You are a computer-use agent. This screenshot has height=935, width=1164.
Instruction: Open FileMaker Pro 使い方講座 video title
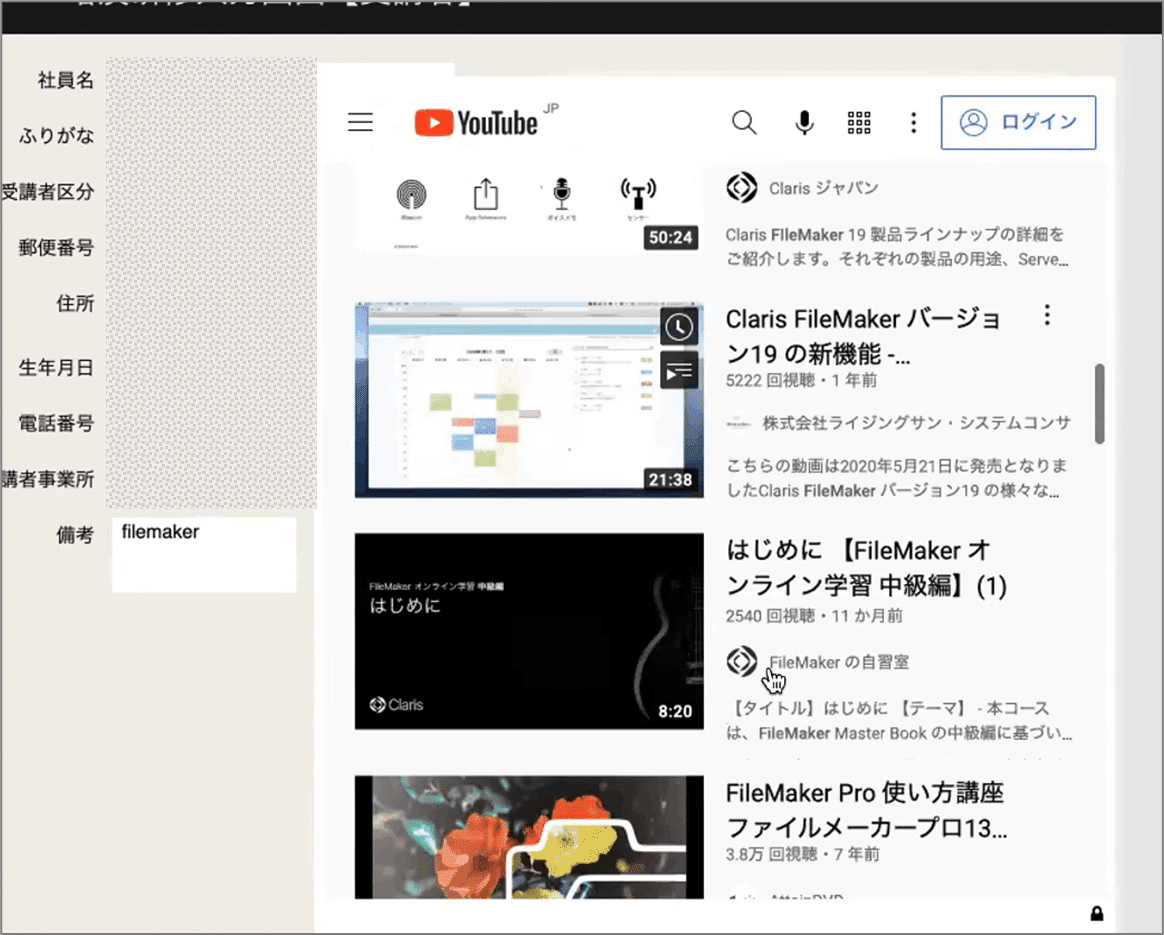pyautogui.click(x=866, y=810)
